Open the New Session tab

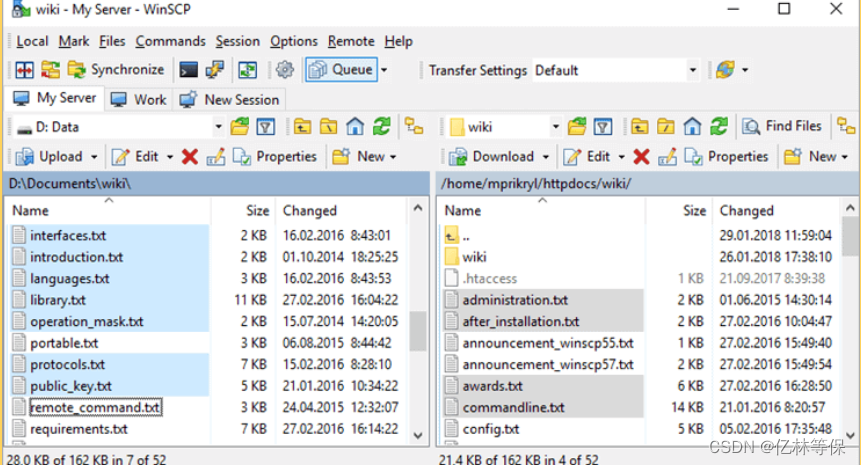click(229, 99)
